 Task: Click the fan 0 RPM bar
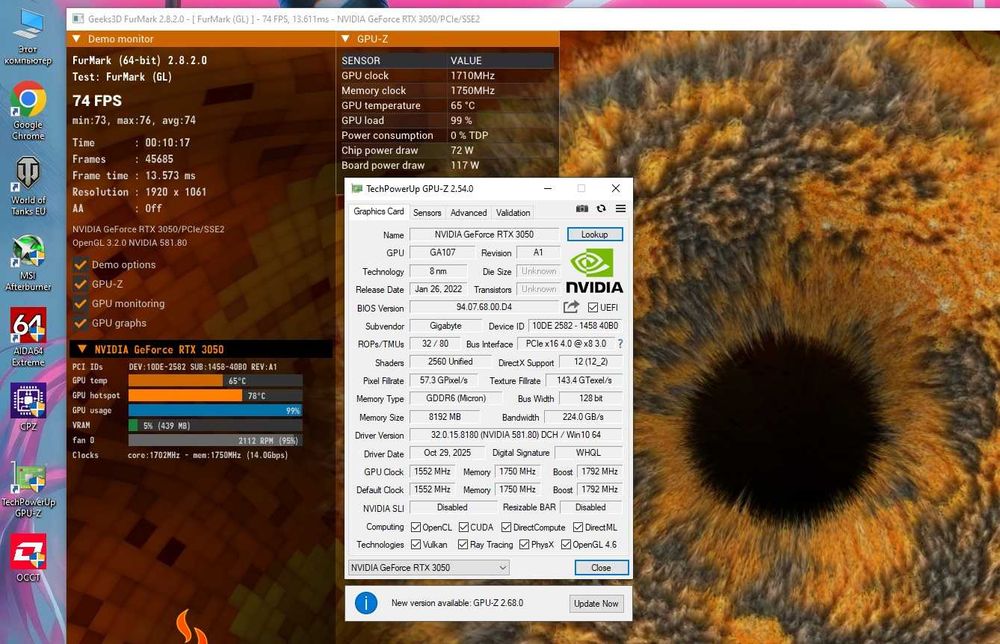click(x=215, y=441)
